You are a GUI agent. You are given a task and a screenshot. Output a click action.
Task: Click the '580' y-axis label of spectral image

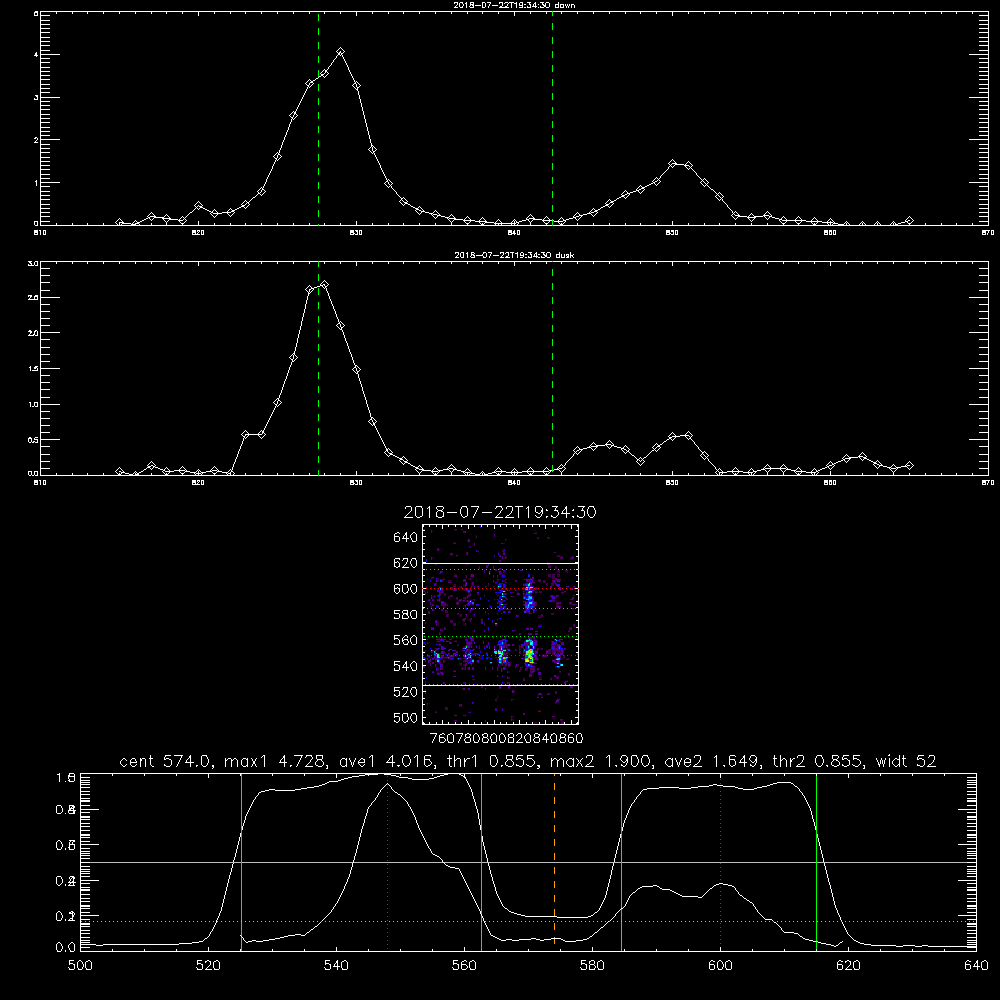tap(405, 615)
